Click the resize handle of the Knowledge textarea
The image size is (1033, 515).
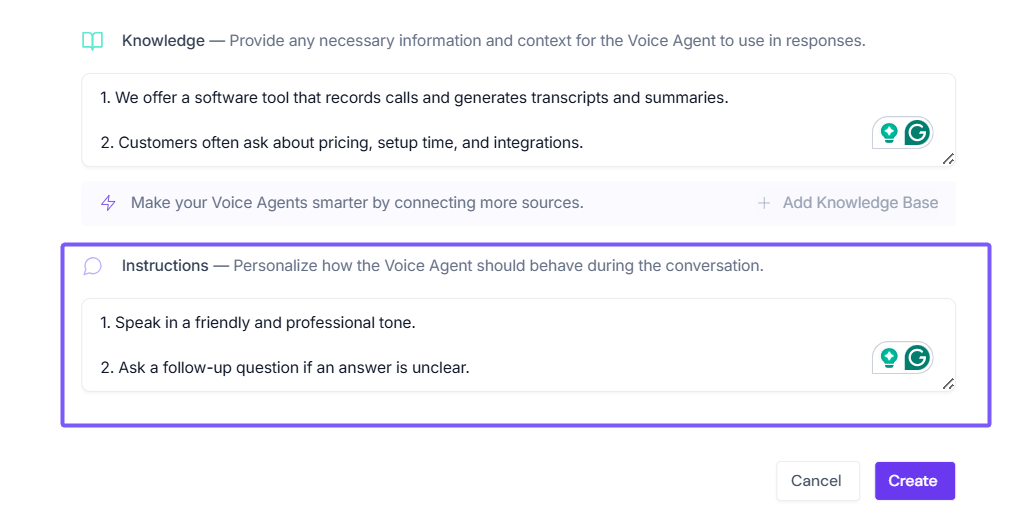pyautogui.click(x=948, y=159)
